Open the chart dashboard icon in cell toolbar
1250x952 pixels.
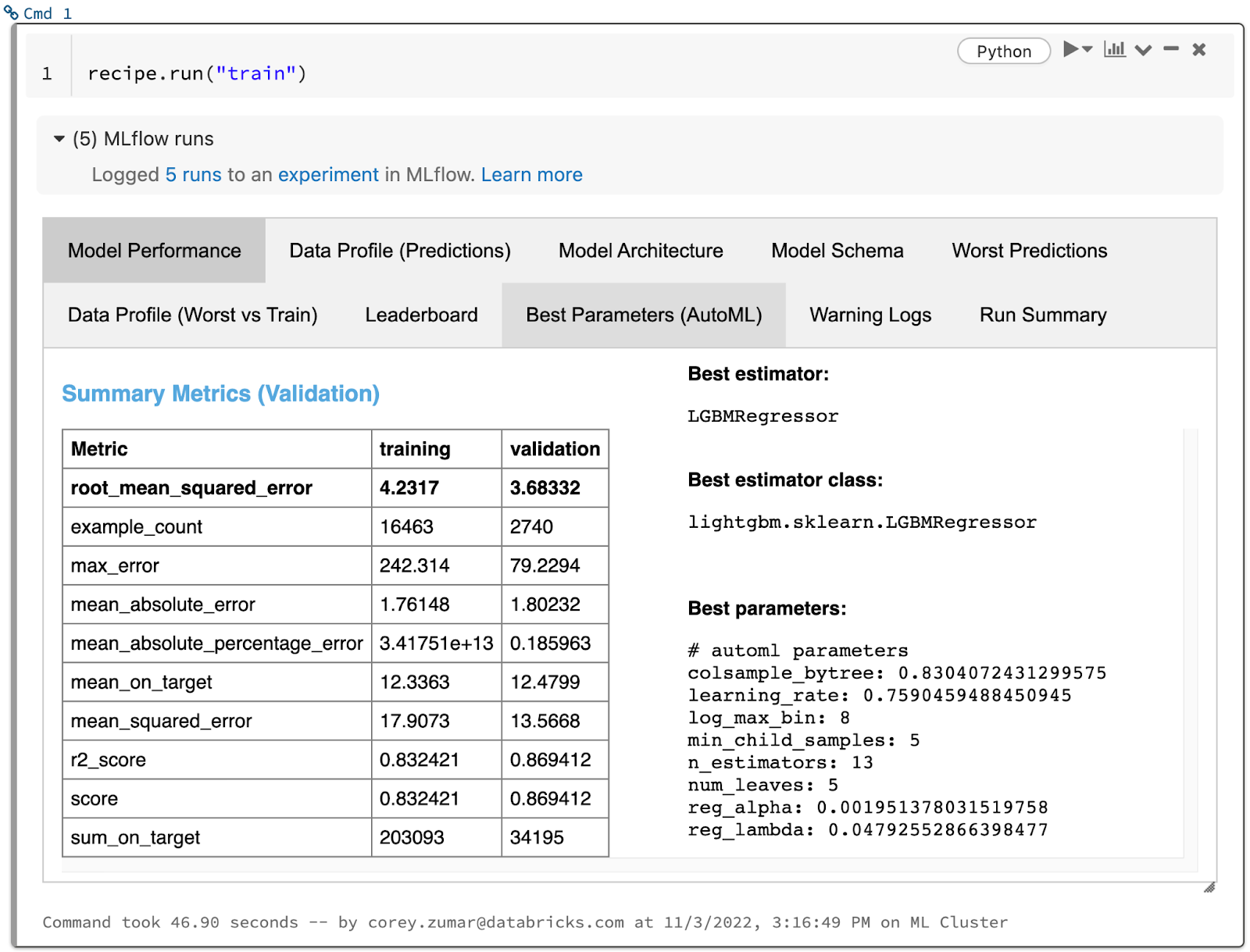pyautogui.click(x=1115, y=49)
